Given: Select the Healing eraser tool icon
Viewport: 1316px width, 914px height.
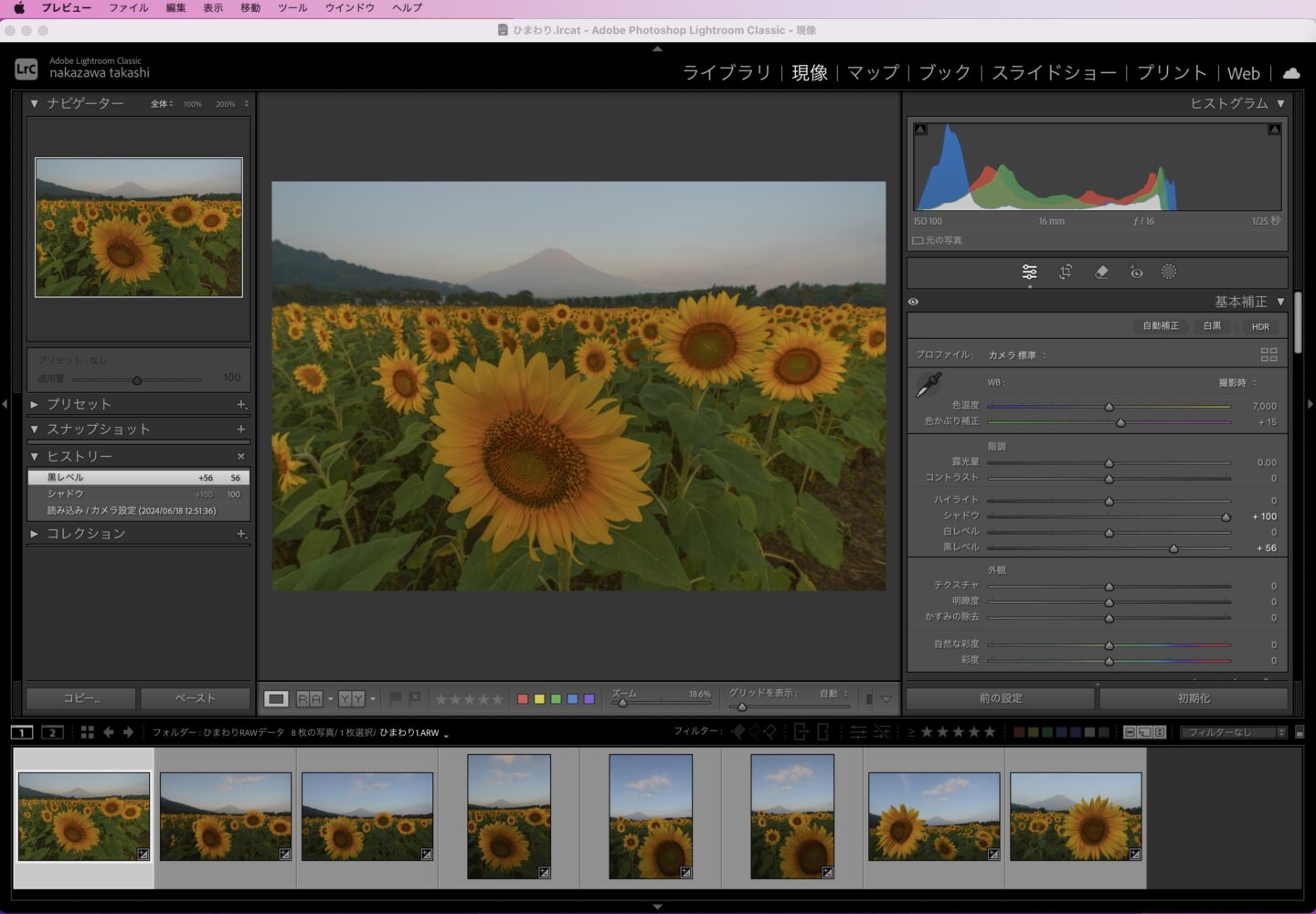Looking at the screenshot, I should point(1101,271).
